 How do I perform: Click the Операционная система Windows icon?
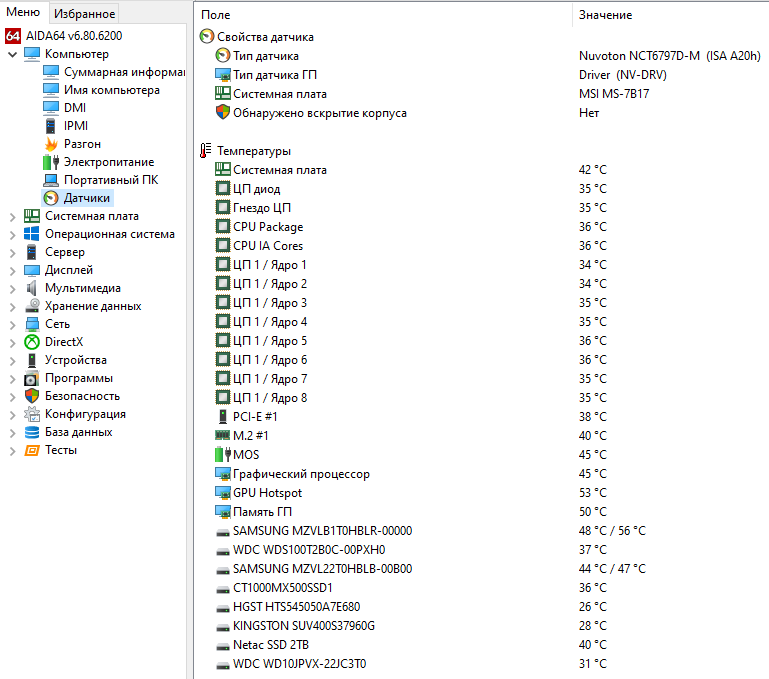(x=32, y=234)
